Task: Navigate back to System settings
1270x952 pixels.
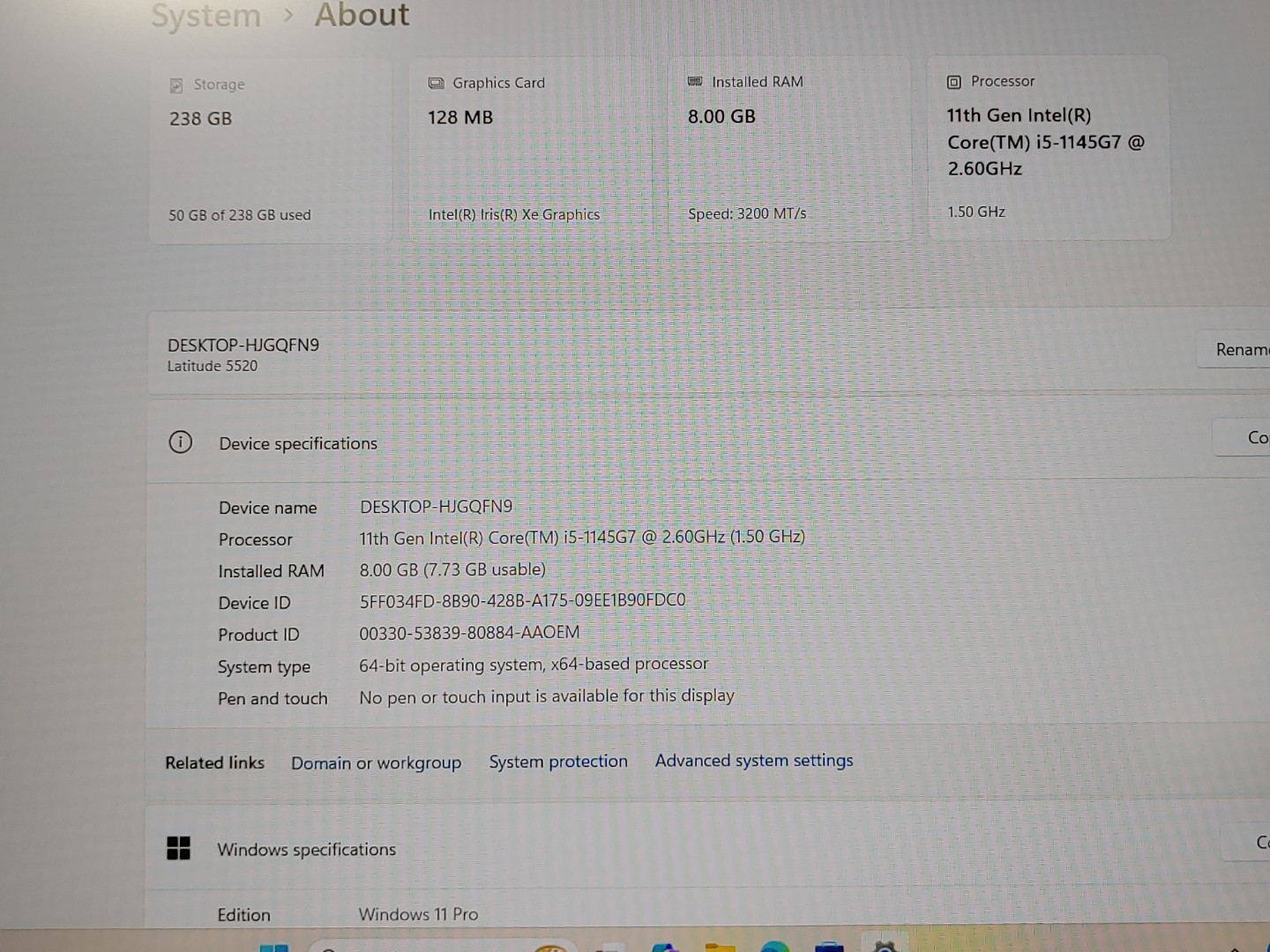Action: pos(205,15)
